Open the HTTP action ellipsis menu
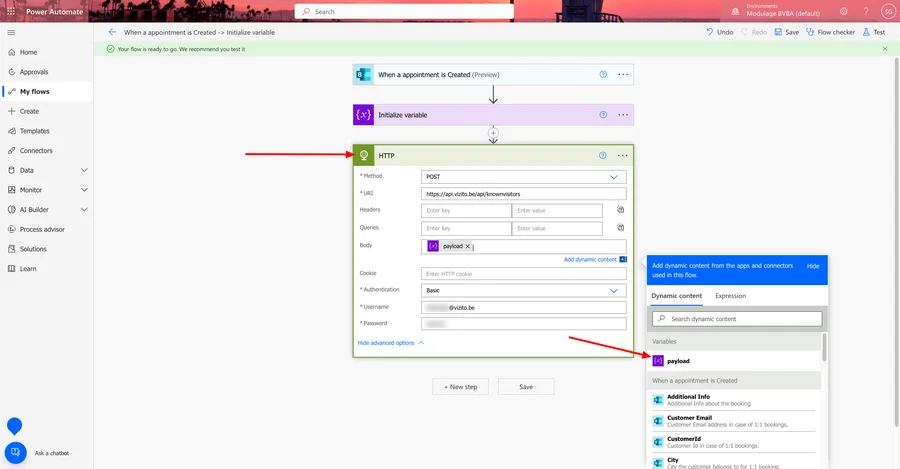 (622, 156)
